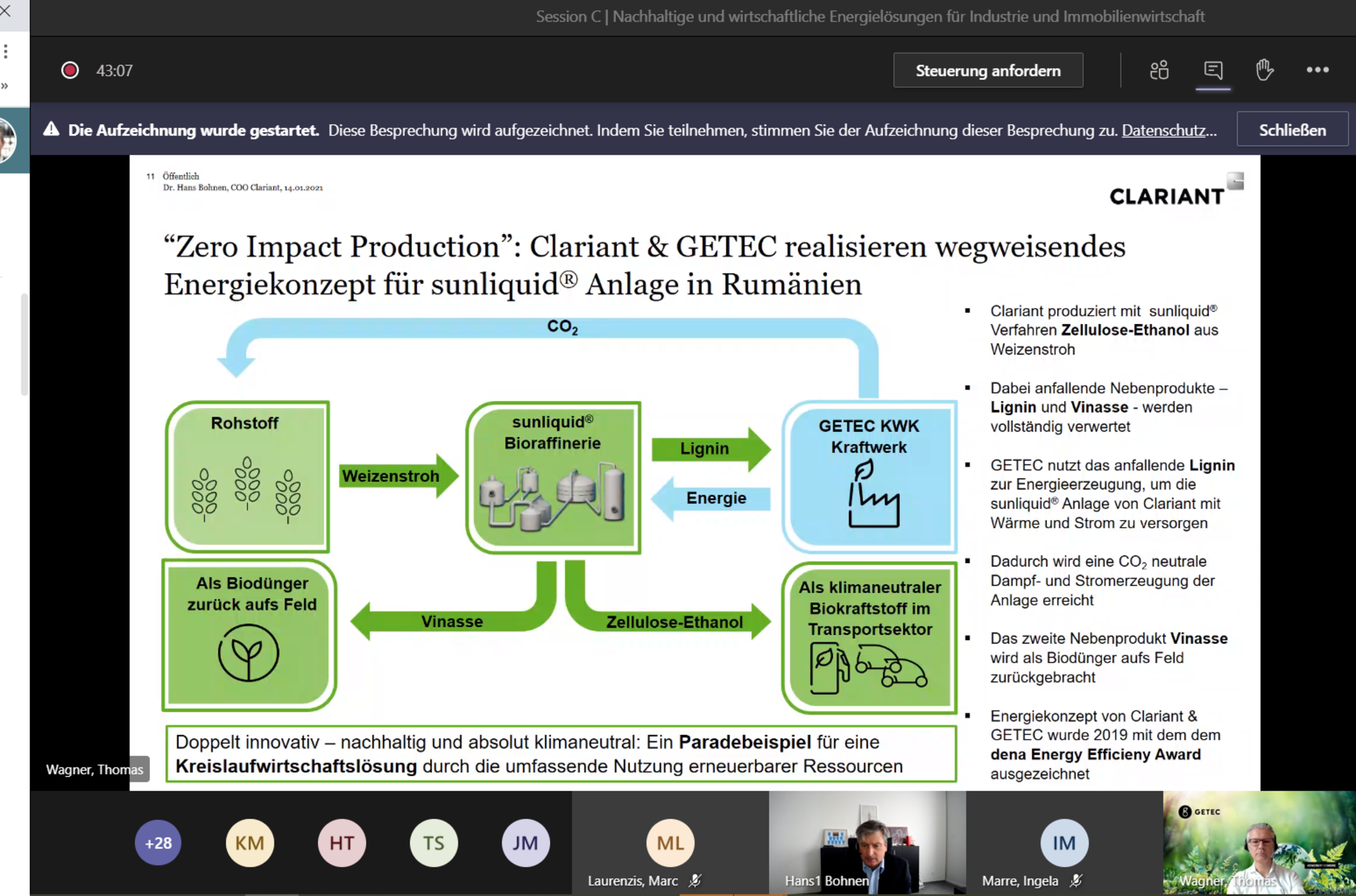Expand the +28 more participants list
Image resolution: width=1356 pixels, height=896 pixels.
coord(158,843)
